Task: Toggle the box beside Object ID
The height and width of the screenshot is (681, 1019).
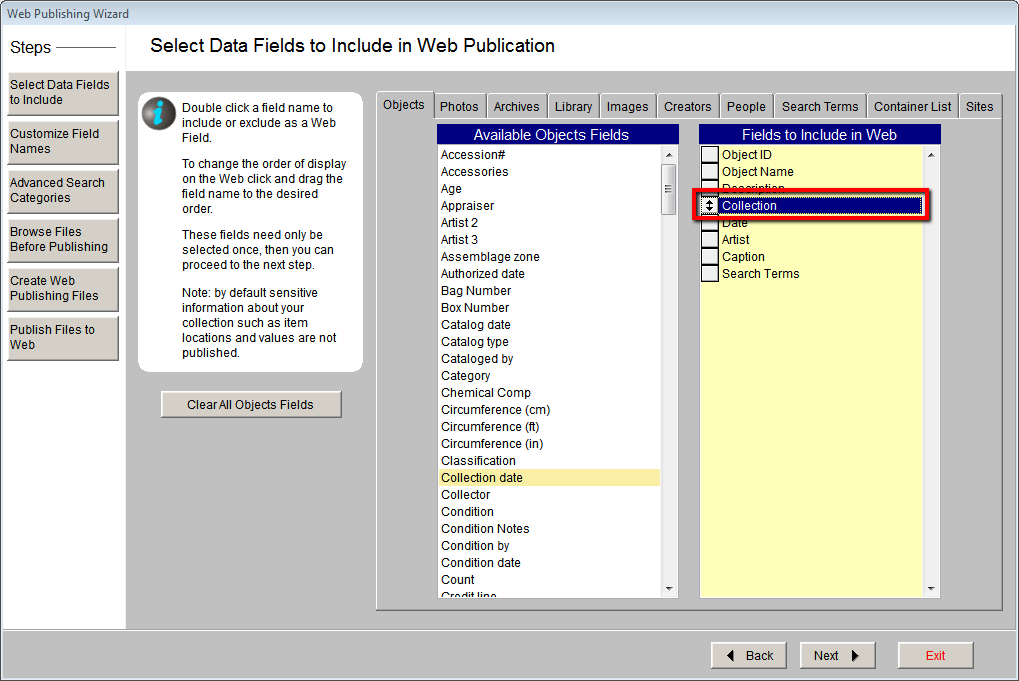Action: tap(710, 155)
